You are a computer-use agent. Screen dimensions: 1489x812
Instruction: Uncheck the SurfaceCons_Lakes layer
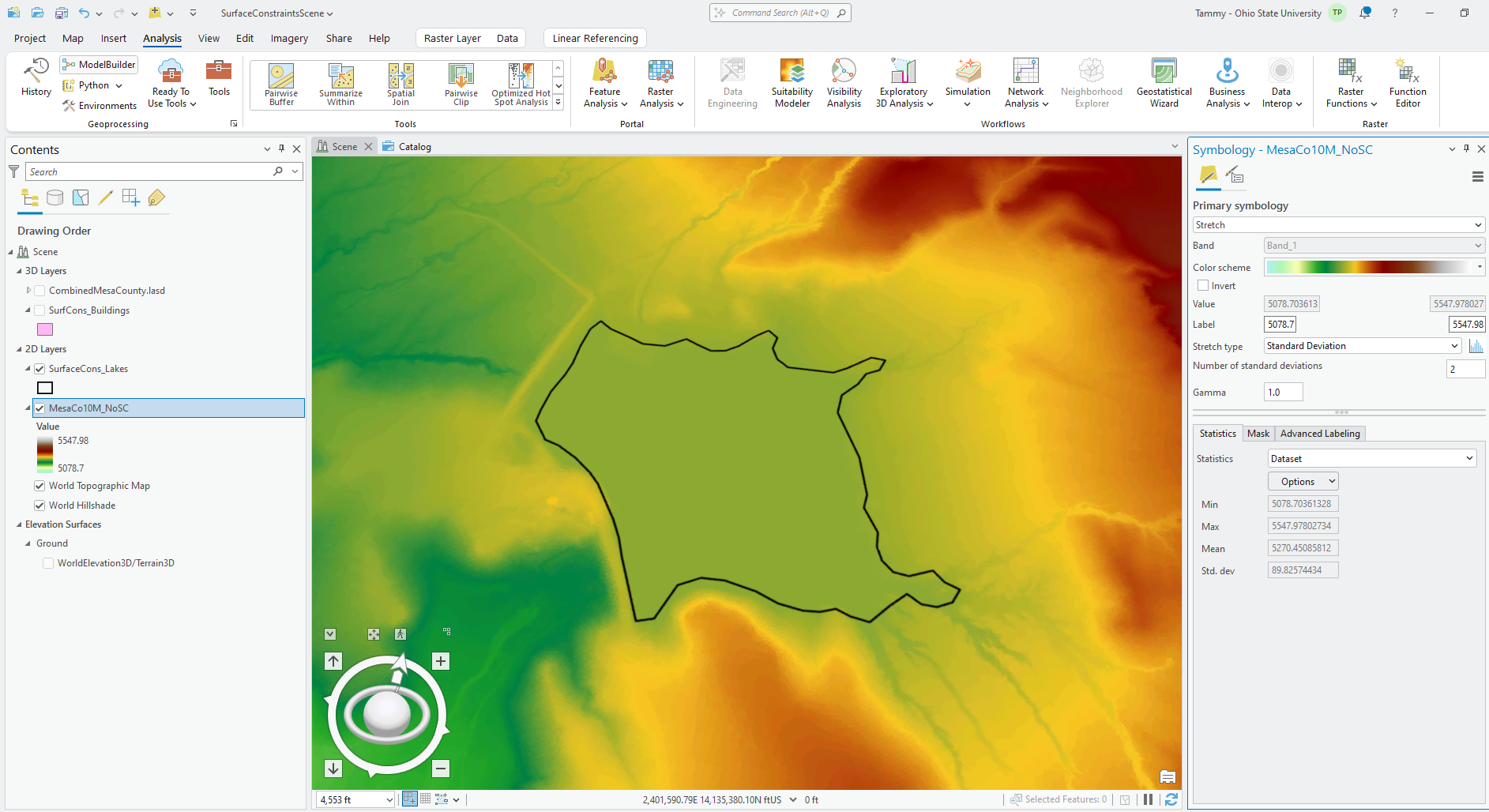pyautogui.click(x=39, y=369)
